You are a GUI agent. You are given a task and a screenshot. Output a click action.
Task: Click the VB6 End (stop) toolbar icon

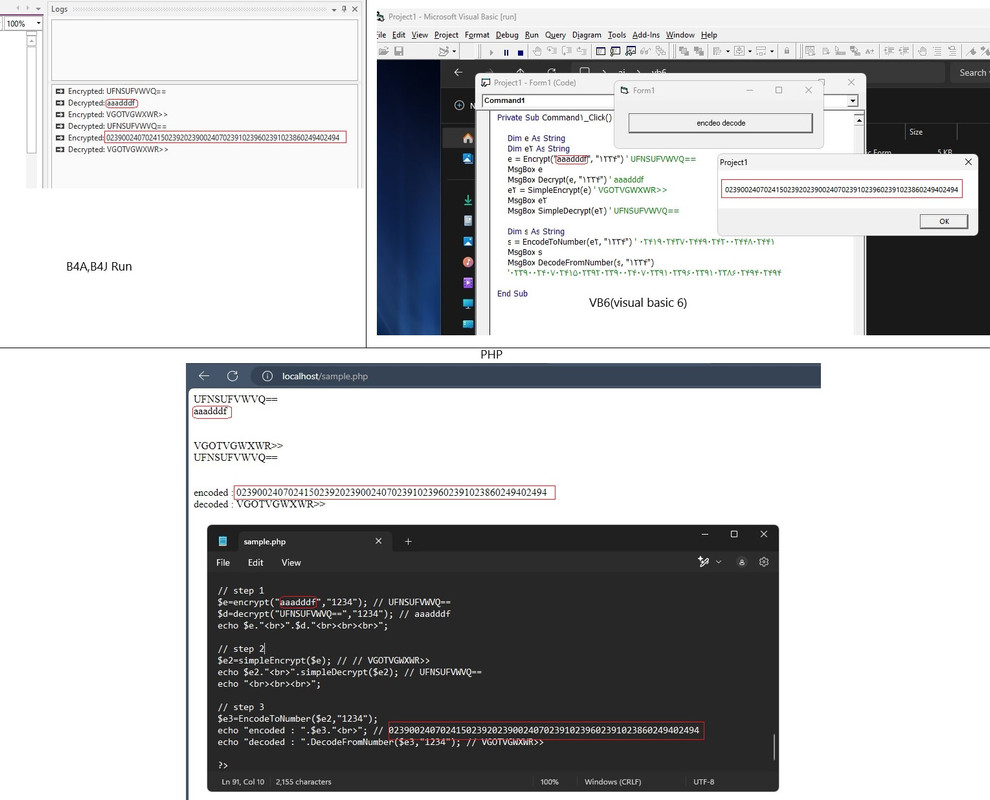(520, 52)
